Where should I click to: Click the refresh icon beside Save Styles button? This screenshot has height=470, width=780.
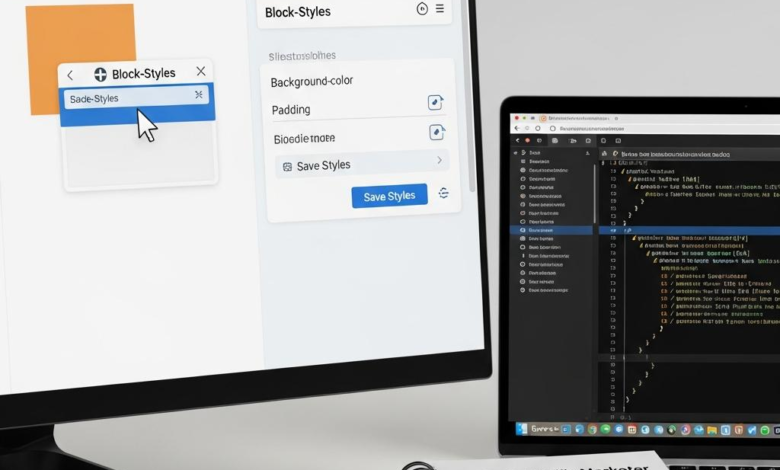(443, 193)
